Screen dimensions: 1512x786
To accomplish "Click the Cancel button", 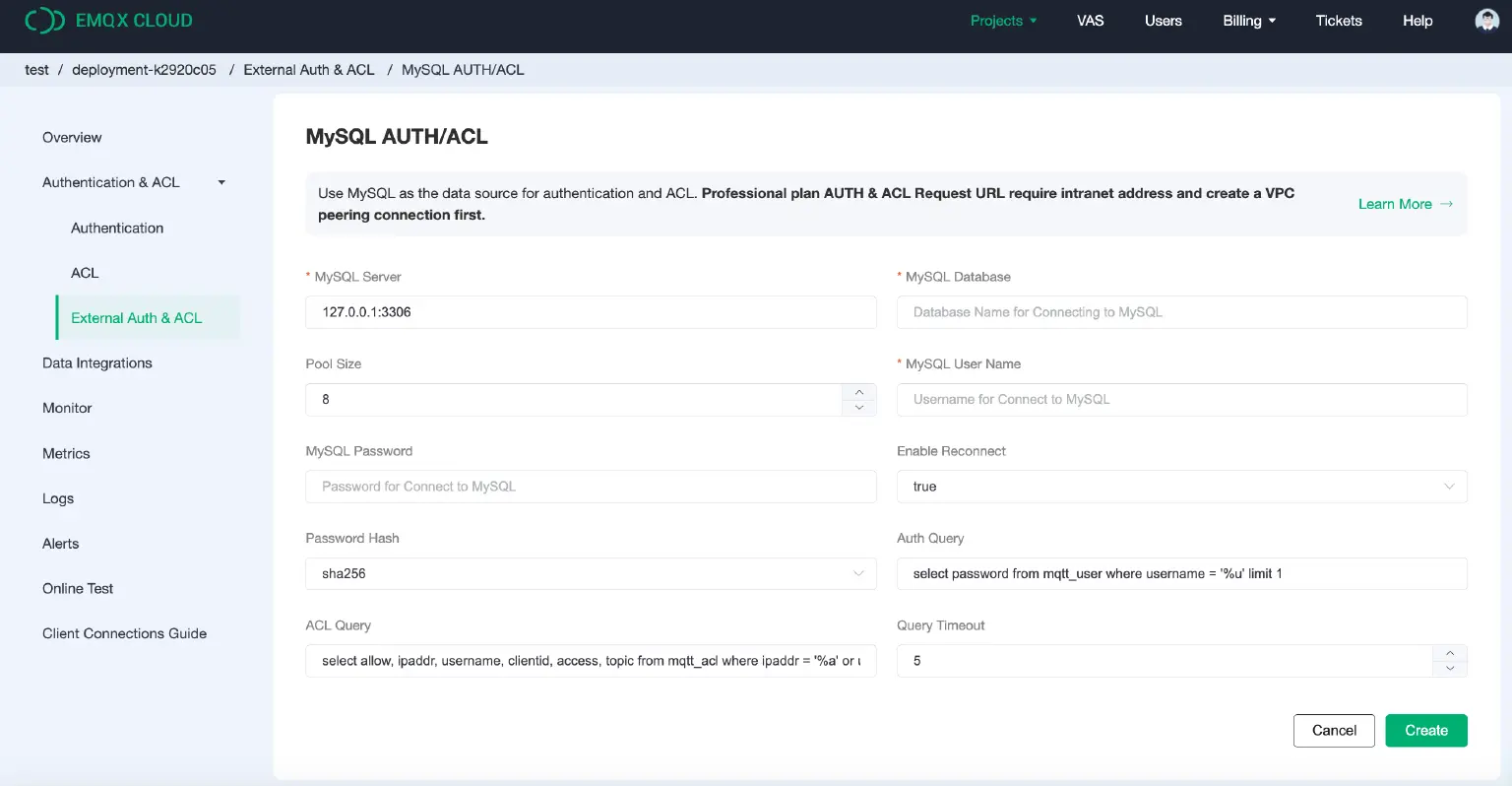I will tap(1334, 730).
